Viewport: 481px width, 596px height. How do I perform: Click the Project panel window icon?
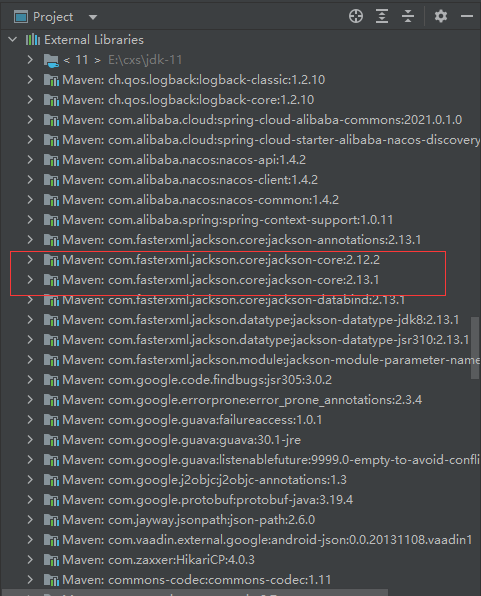point(21,17)
